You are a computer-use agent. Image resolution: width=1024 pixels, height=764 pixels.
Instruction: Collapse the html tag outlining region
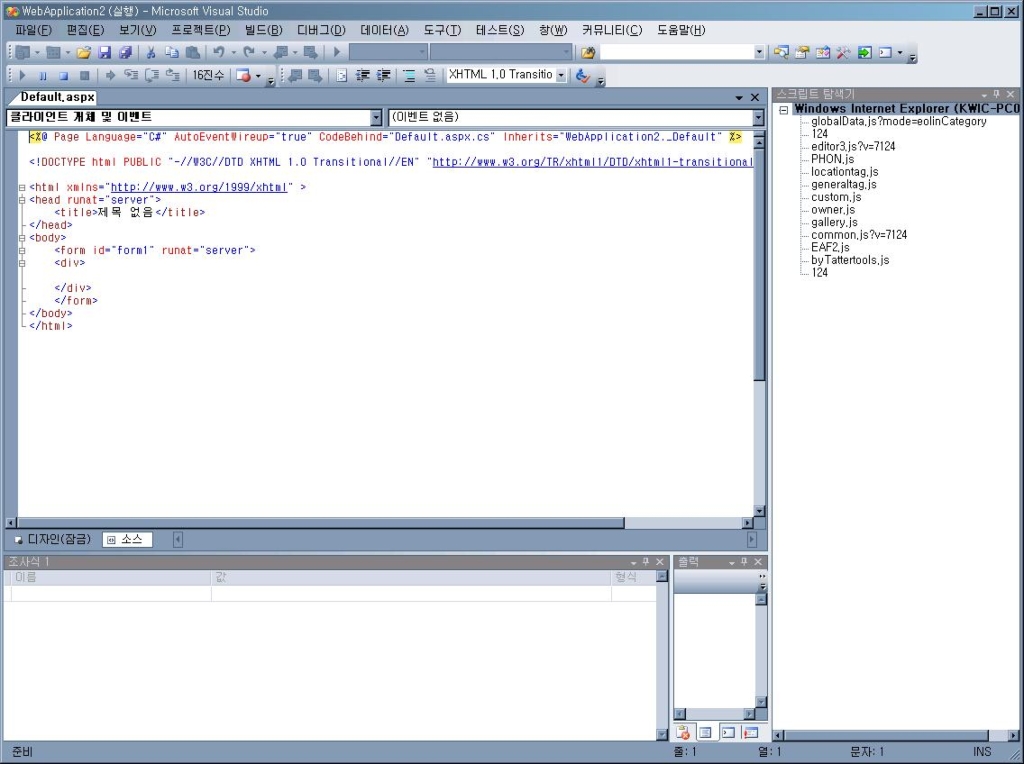pos(22,187)
